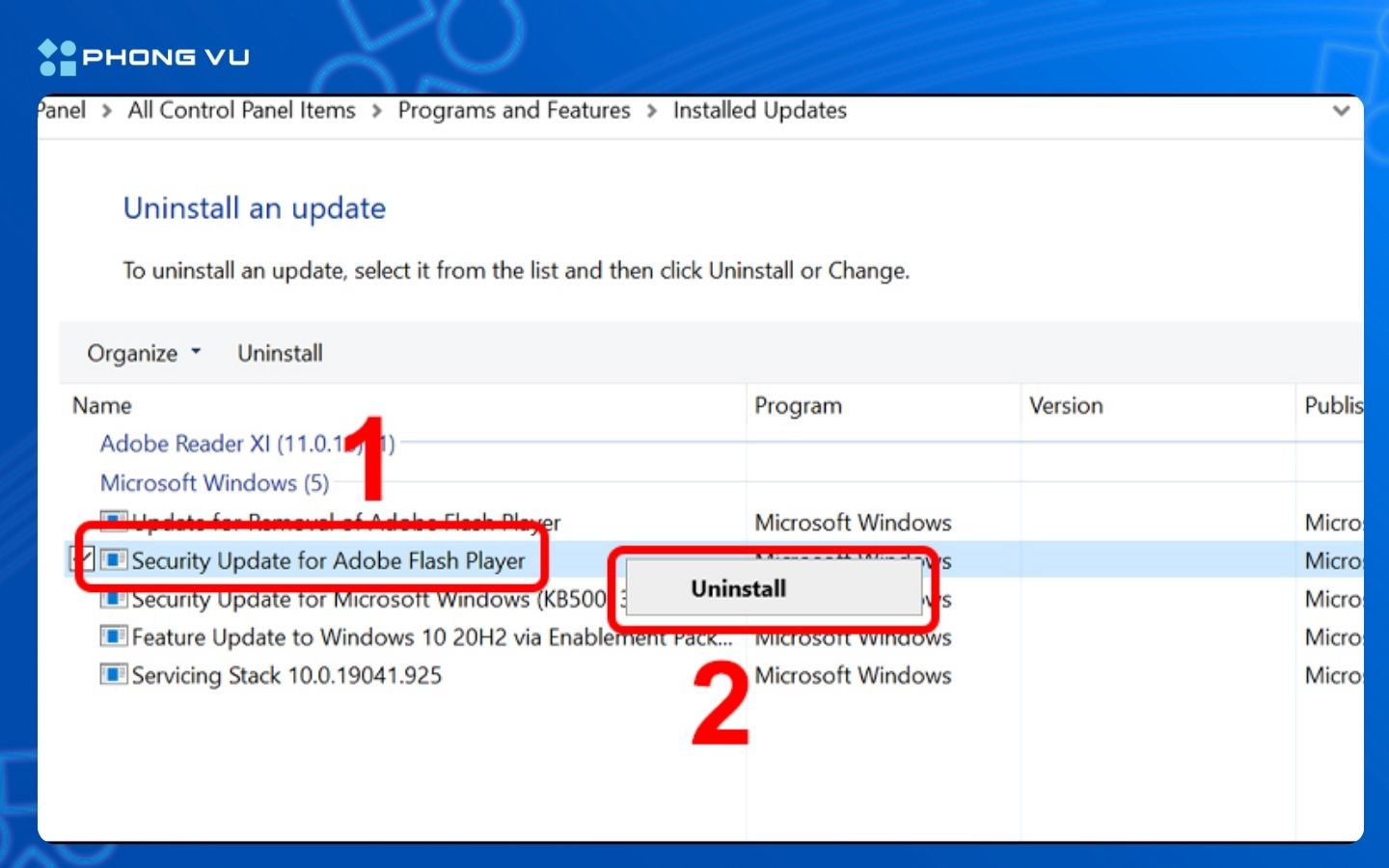
Task: Open the address bar dropdown chevron
Action: (1343, 111)
